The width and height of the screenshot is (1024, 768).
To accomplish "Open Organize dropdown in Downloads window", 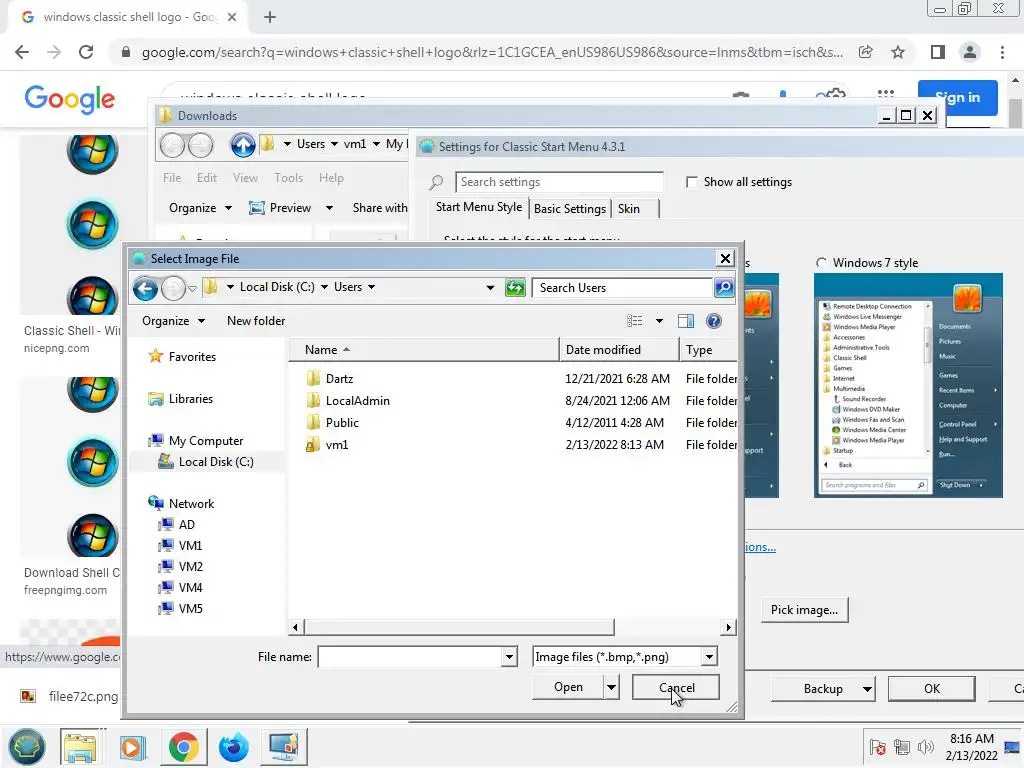I will (200, 208).
